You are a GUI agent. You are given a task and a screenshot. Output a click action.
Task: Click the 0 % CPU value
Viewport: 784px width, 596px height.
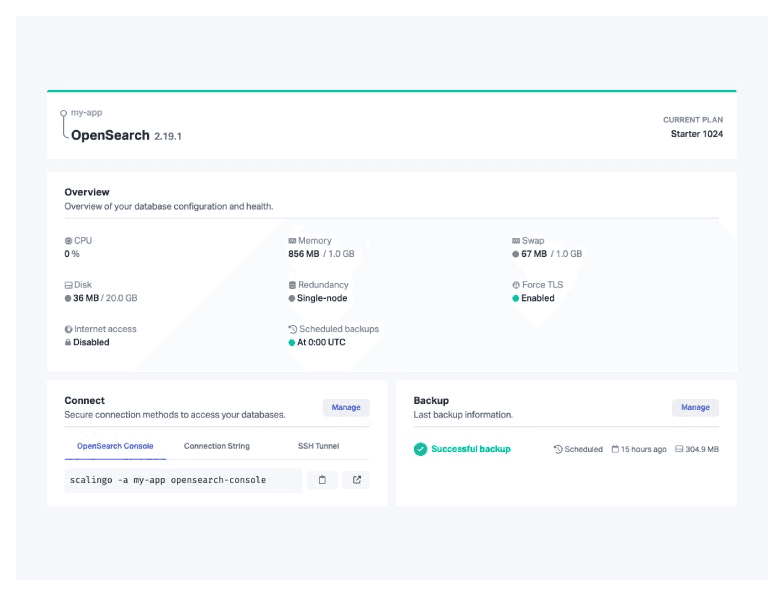(x=72, y=254)
